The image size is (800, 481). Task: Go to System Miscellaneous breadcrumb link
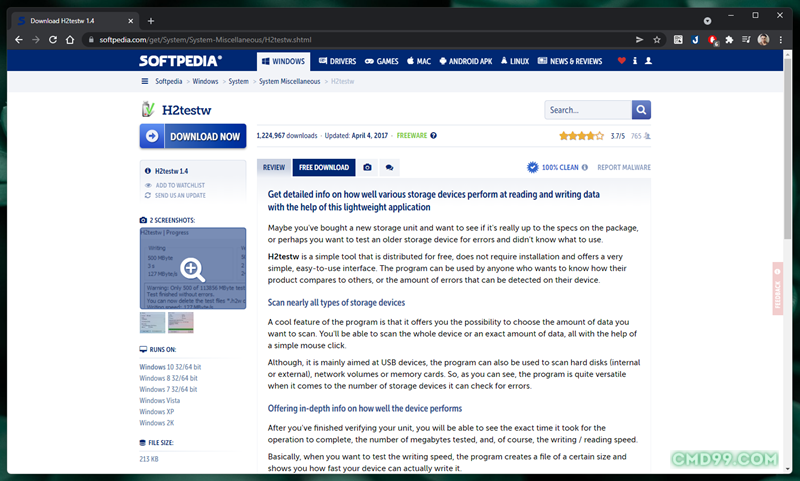tap(289, 81)
